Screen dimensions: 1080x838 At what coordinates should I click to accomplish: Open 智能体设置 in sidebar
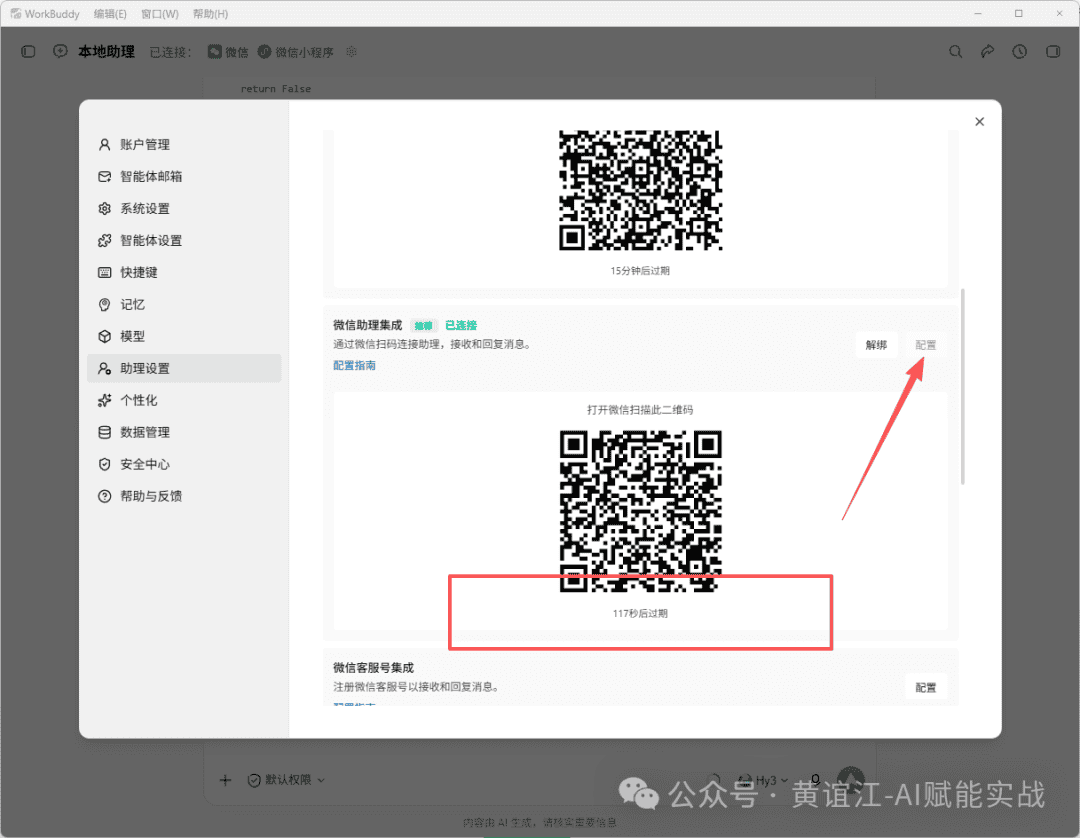coord(184,240)
